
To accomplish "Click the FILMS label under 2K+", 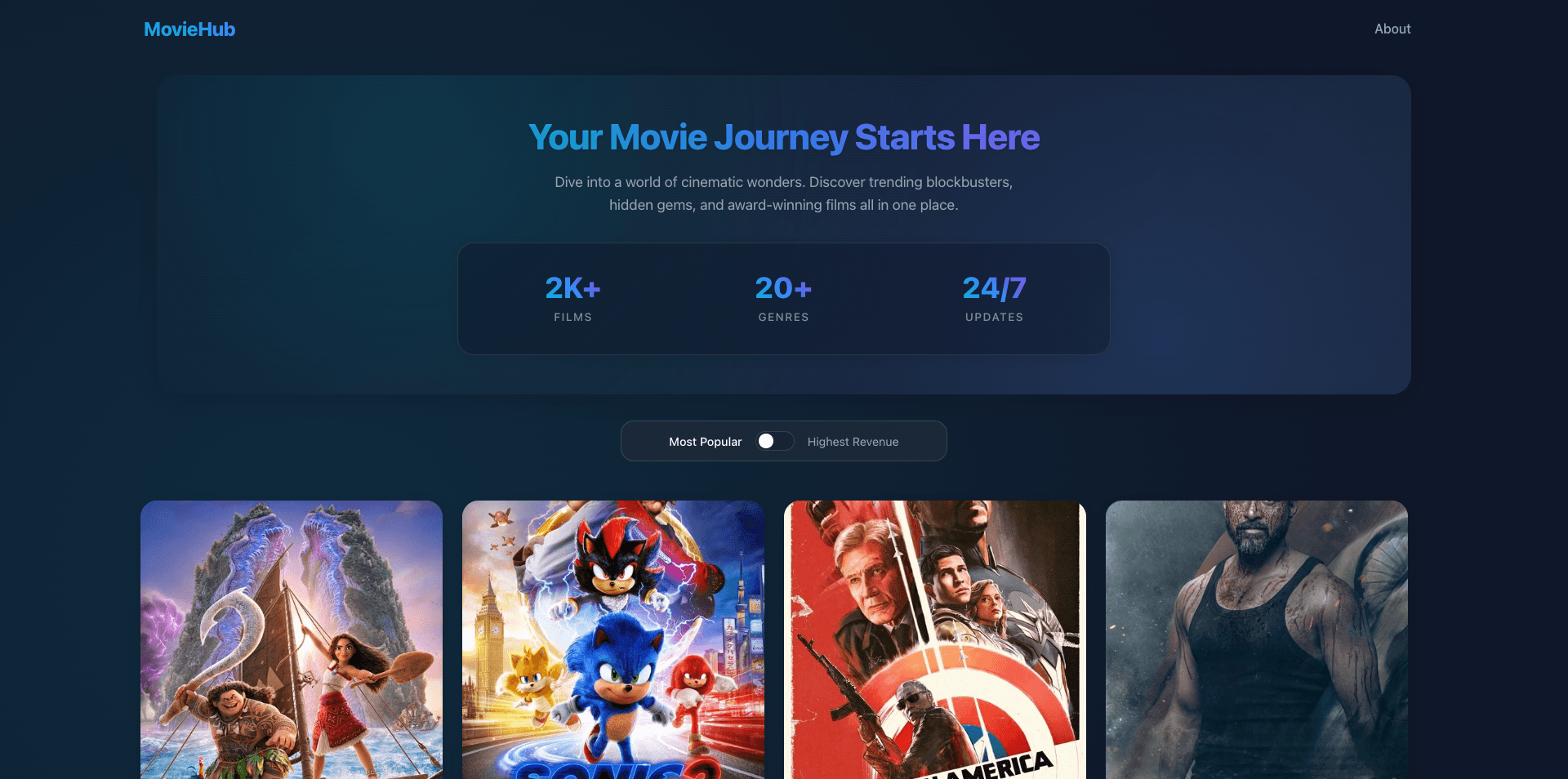I will pos(572,317).
